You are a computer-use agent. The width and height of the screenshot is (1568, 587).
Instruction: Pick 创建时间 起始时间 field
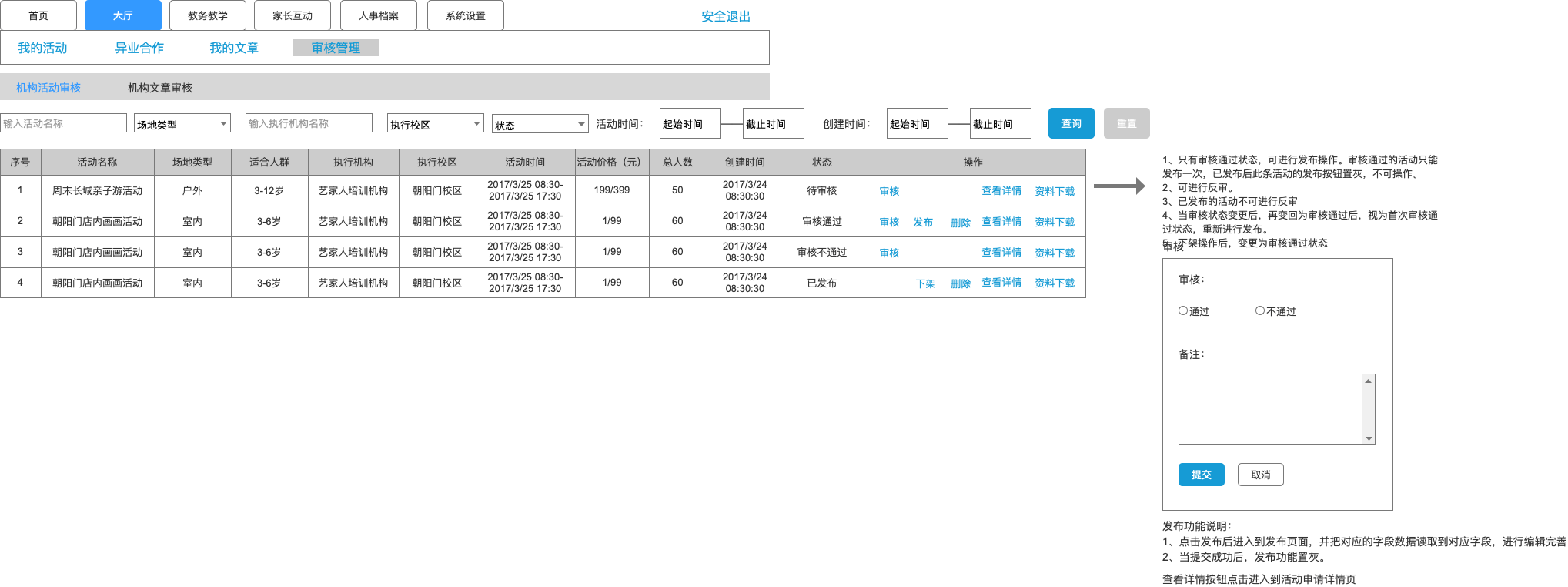coord(918,123)
